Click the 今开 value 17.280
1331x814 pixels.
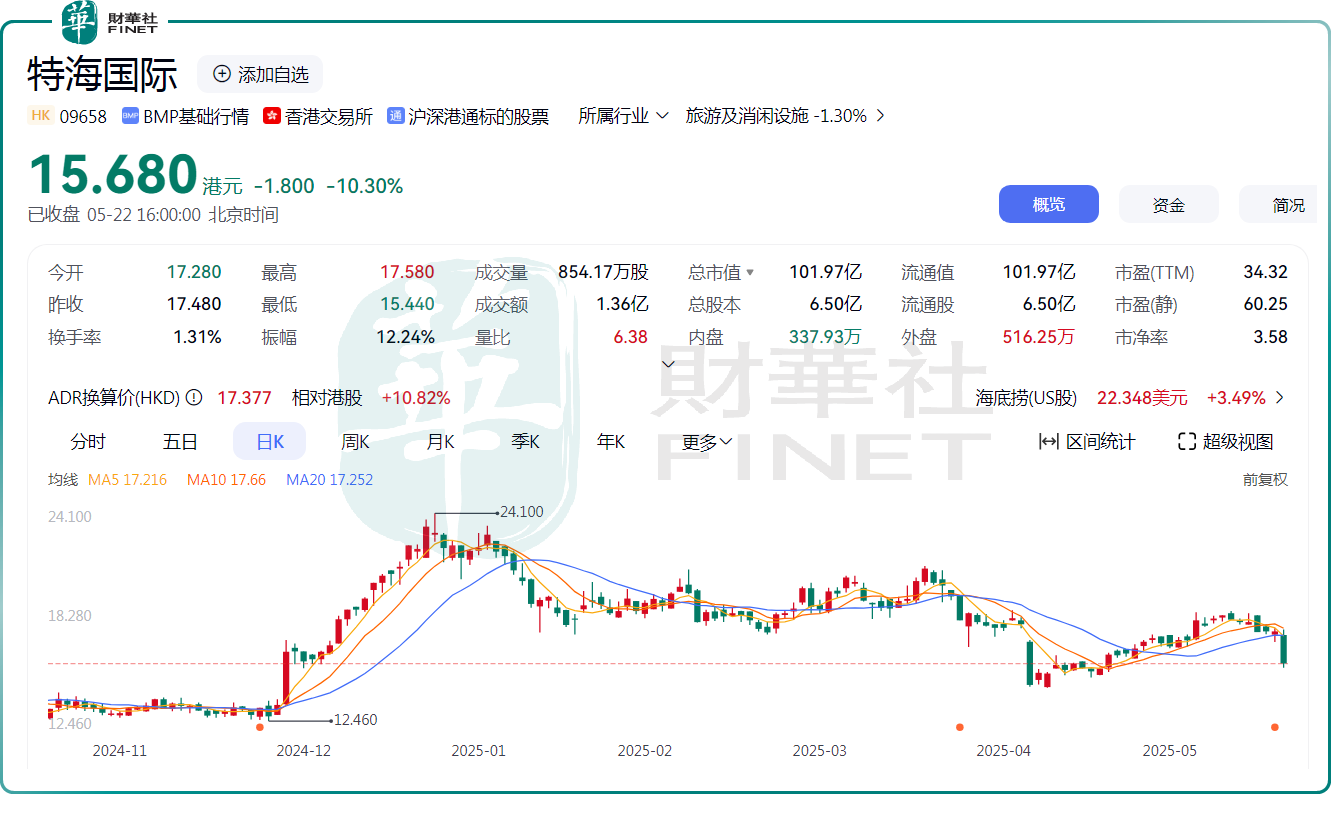pyautogui.click(x=194, y=272)
